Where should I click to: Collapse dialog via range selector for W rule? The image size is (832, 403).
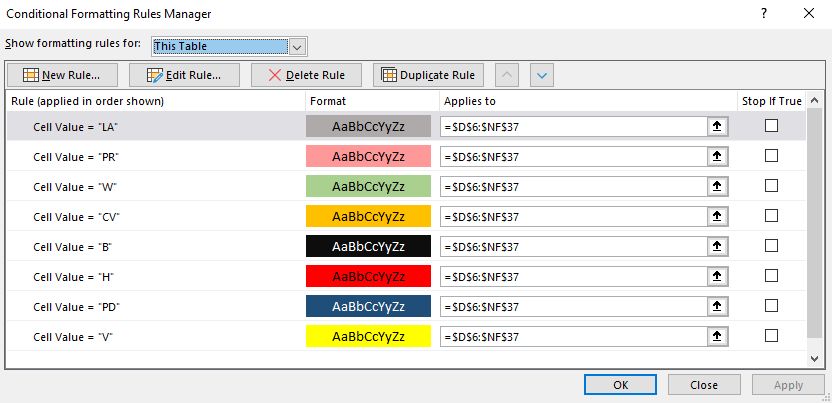pyautogui.click(x=717, y=187)
